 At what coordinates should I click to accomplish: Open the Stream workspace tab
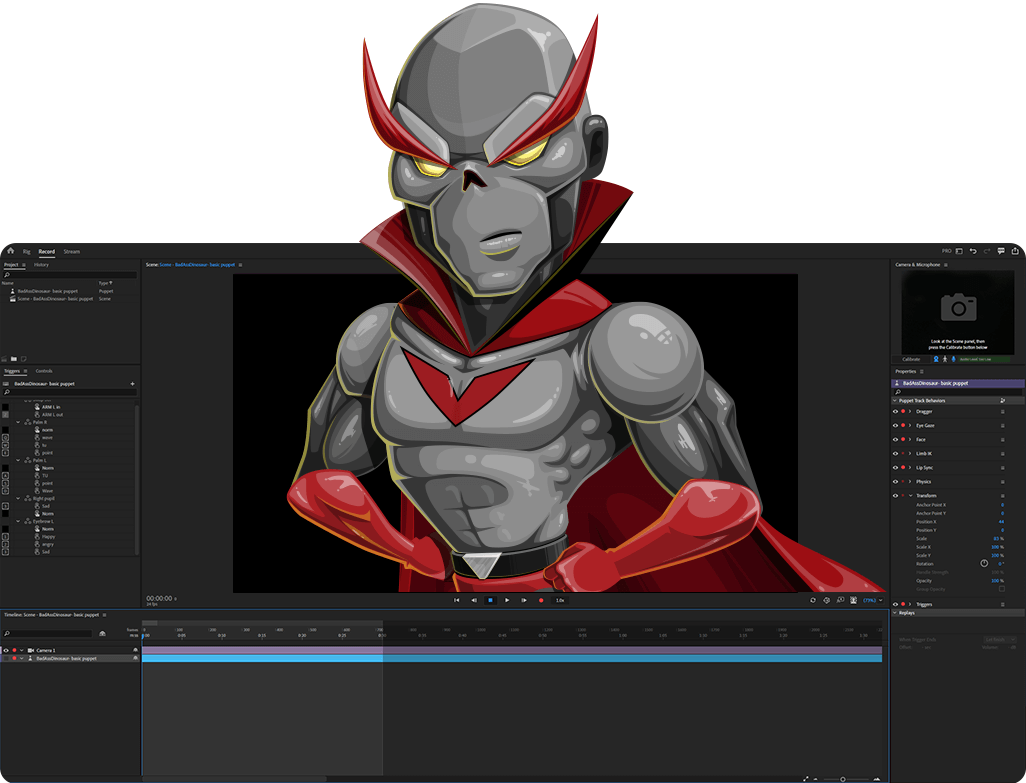71,251
